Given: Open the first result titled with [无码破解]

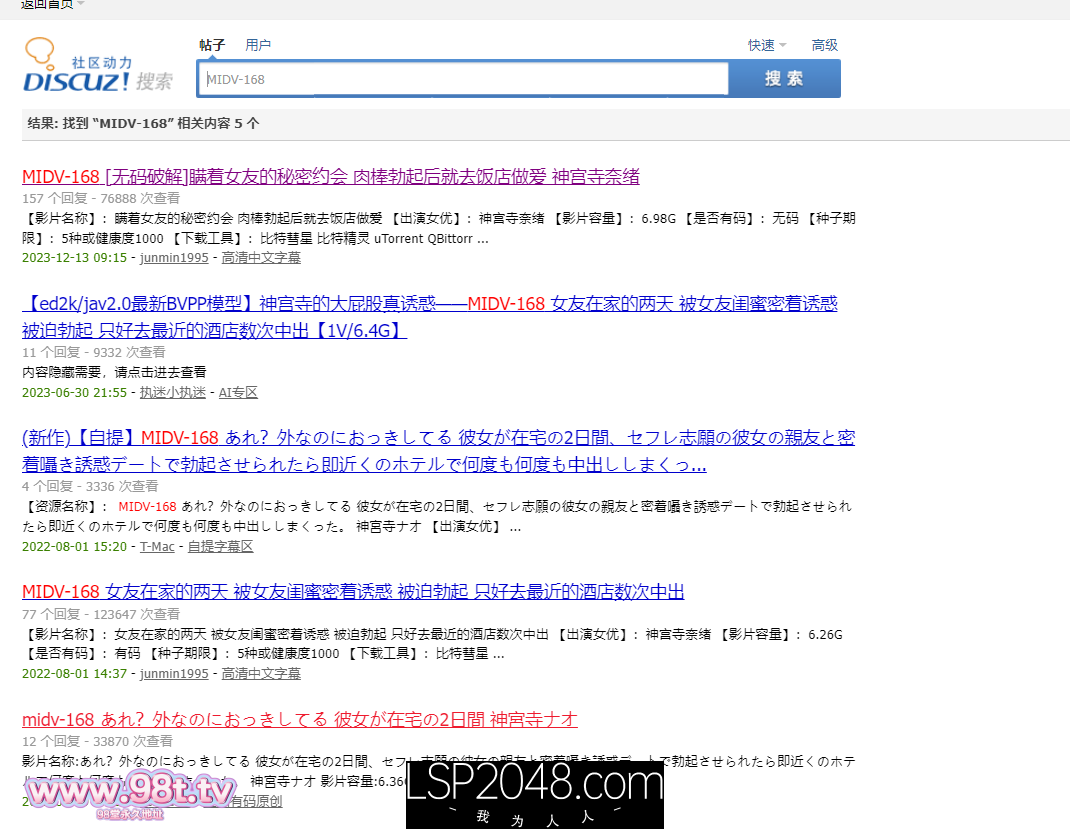Looking at the screenshot, I should 330,177.
